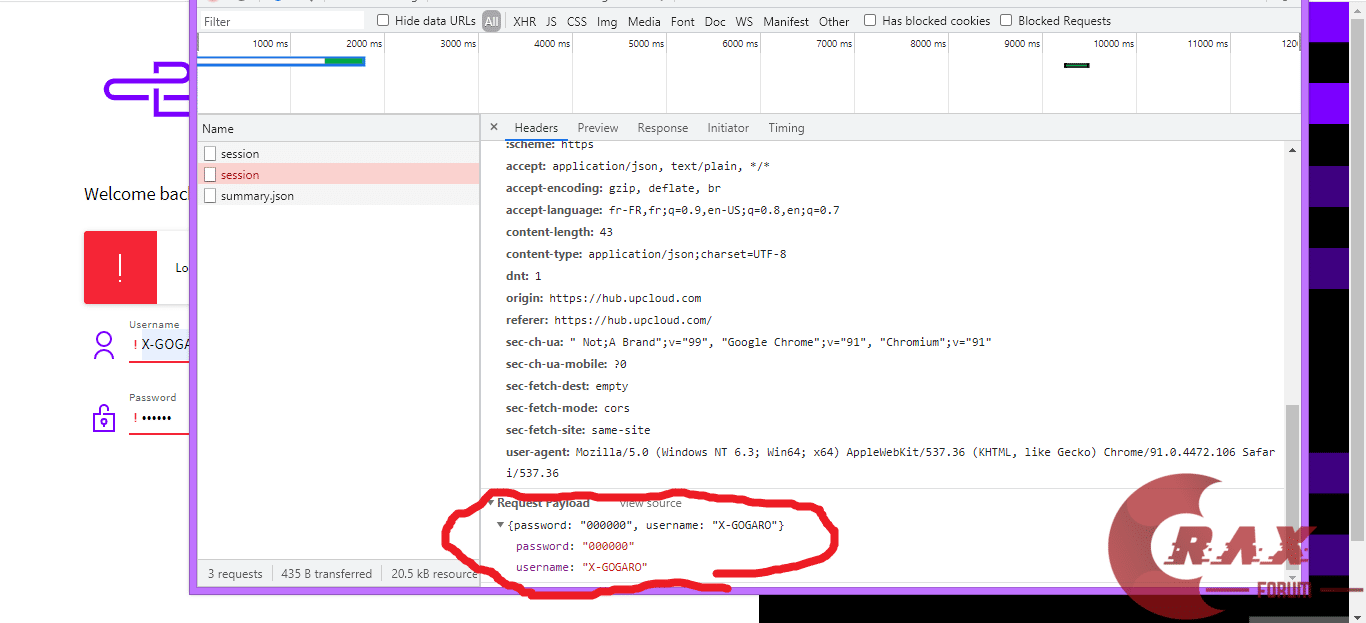Open the Response tab

click(x=662, y=128)
